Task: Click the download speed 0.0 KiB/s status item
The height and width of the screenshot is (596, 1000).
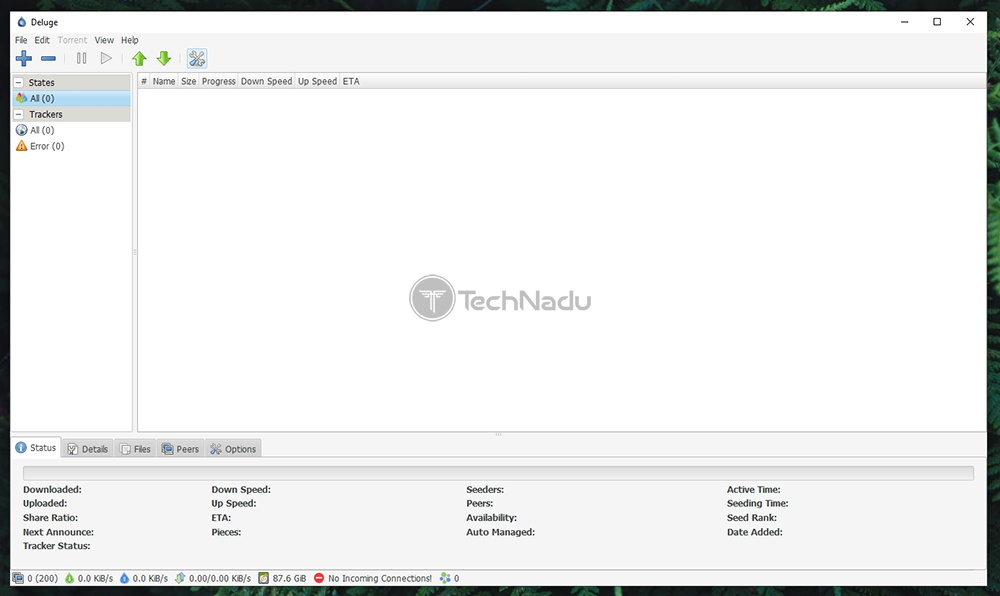Action: [x=89, y=579]
